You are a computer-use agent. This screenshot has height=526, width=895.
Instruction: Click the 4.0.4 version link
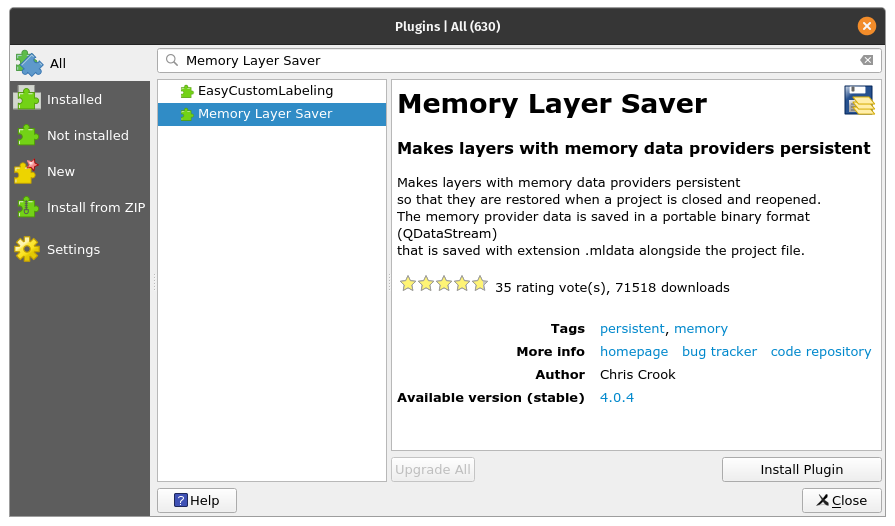616,398
